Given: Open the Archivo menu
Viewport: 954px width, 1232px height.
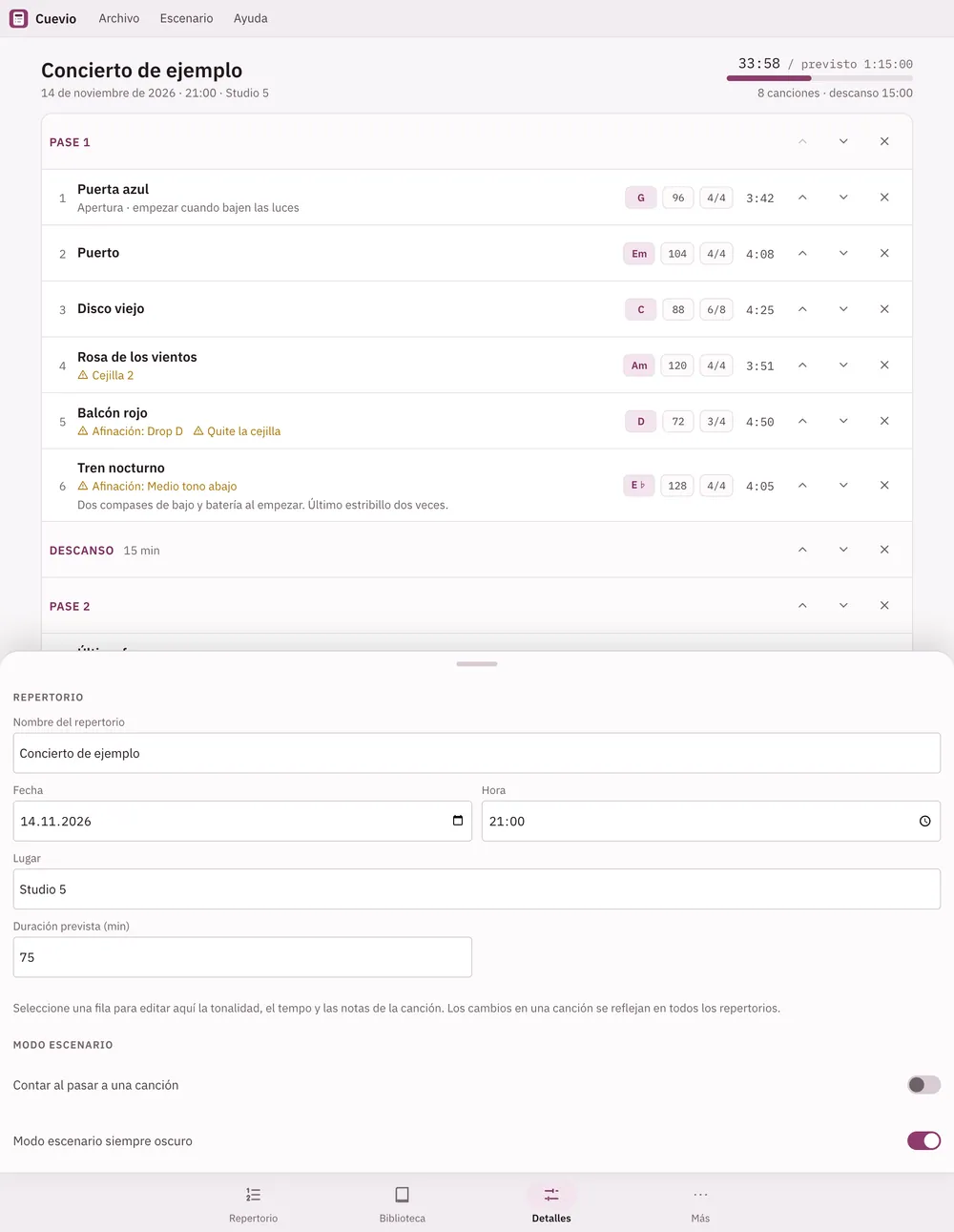Looking at the screenshot, I should (x=119, y=18).
